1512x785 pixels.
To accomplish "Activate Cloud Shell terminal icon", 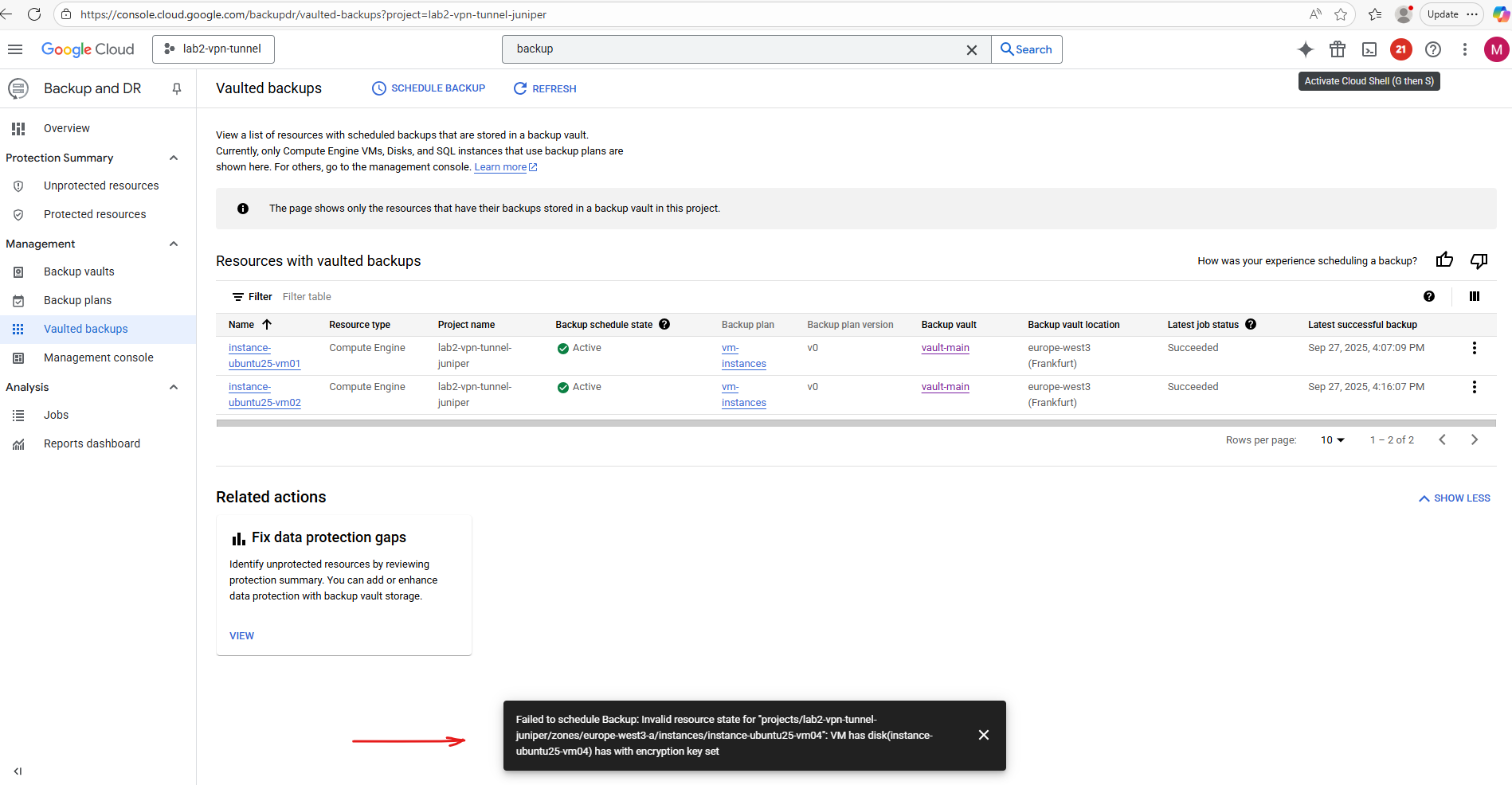I will pos(1369,49).
